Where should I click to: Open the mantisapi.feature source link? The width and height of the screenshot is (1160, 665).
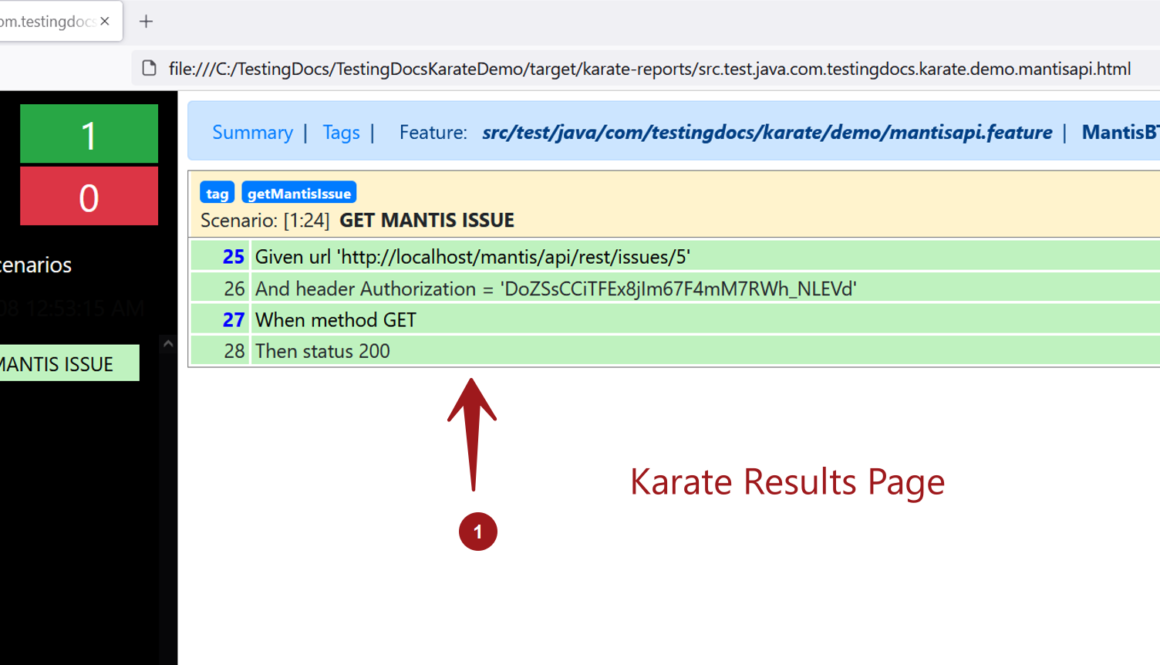coord(767,131)
